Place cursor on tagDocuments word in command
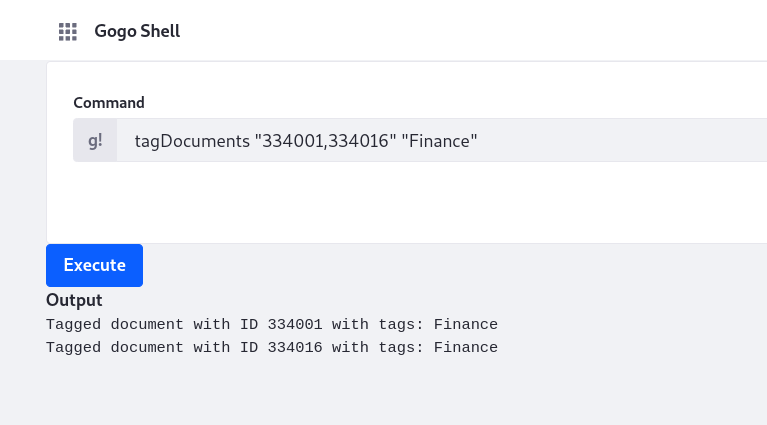767x425 pixels. pyautogui.click(x=192, y=141)
